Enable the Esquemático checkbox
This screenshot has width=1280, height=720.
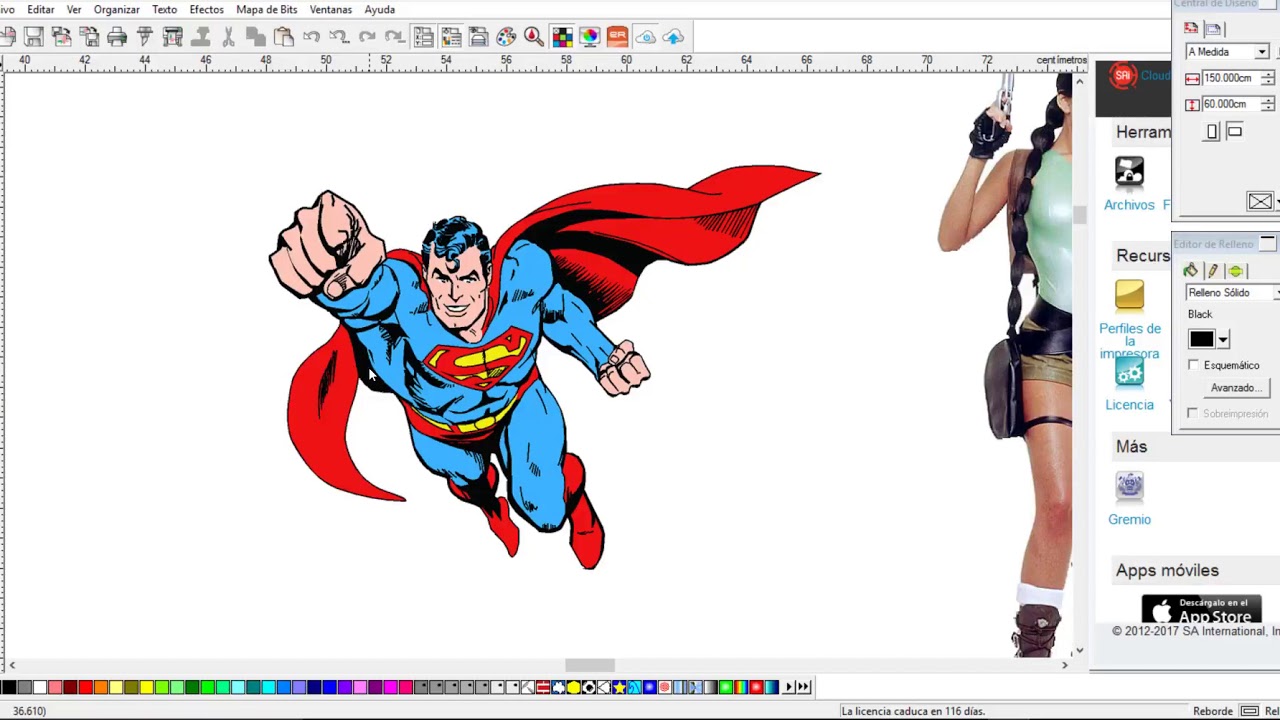tap(1192, 365)
